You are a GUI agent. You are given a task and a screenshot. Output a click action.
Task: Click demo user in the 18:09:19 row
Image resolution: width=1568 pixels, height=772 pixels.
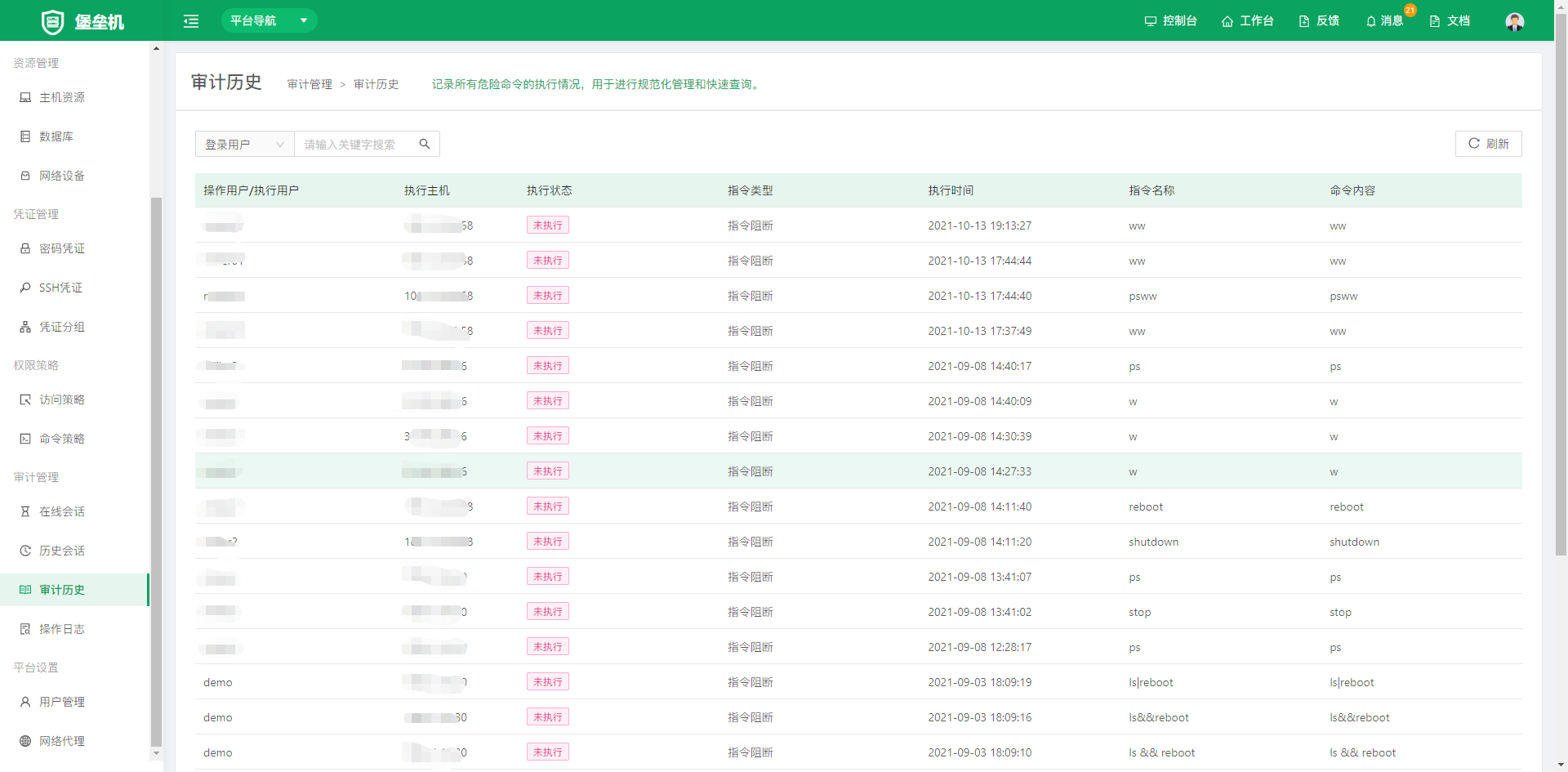click(x=217, y=682)
